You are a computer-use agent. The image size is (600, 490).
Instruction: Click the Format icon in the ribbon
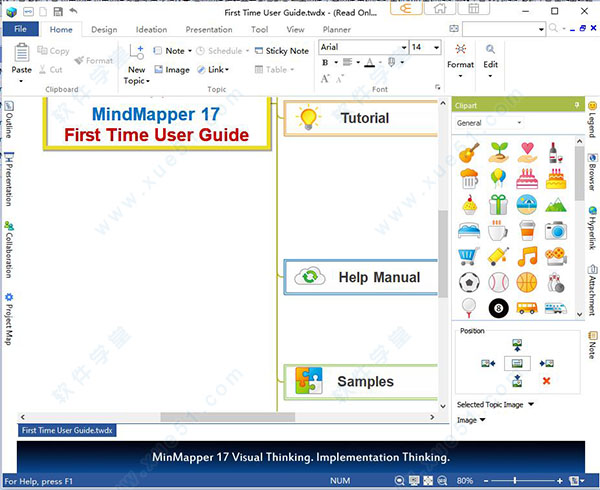click(461, 49)
